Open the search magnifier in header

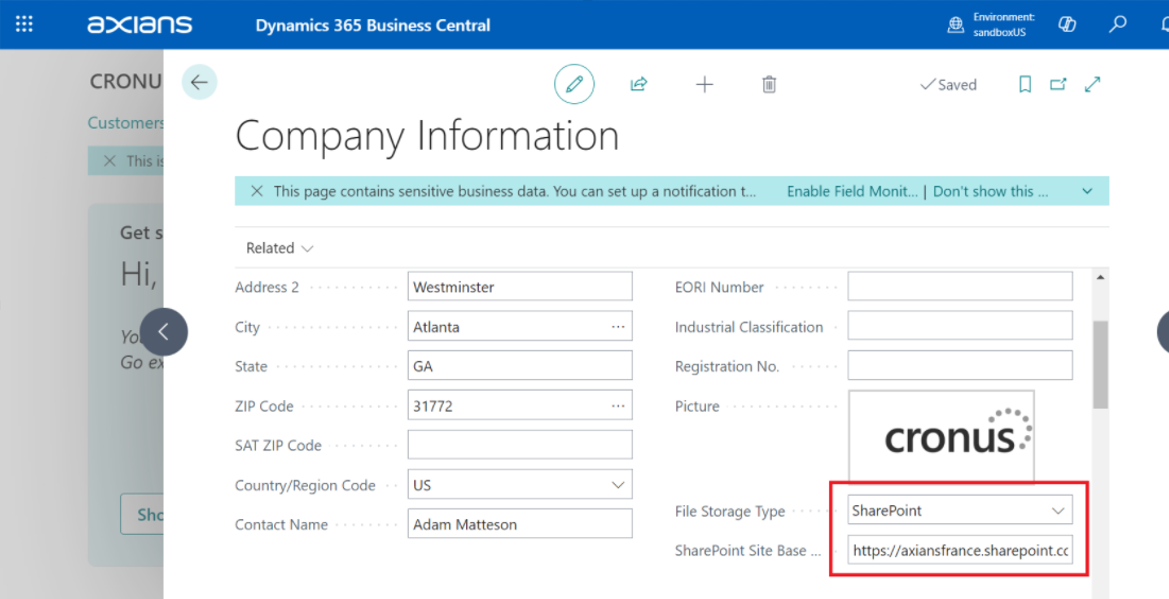tap(1118, 24)
